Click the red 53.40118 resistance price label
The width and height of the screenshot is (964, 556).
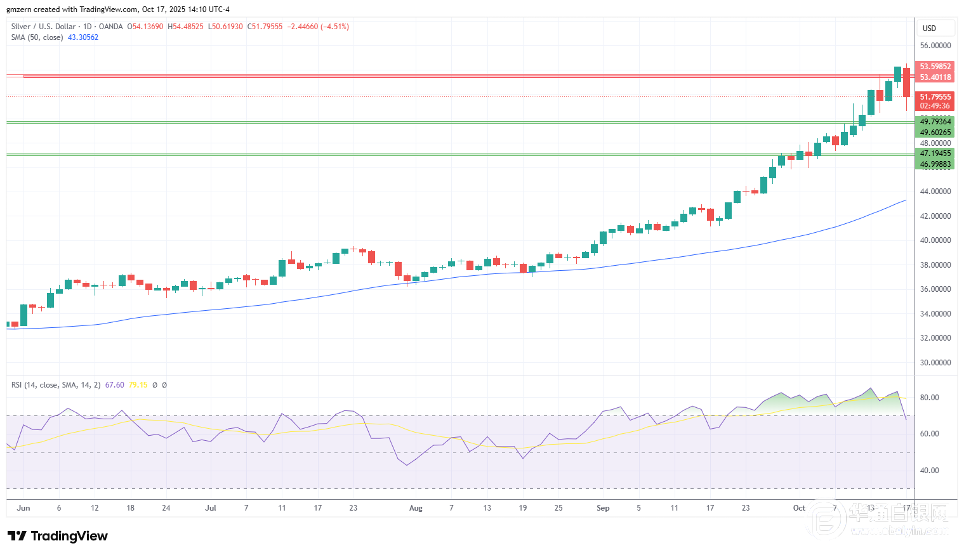[x=935, y=77]
